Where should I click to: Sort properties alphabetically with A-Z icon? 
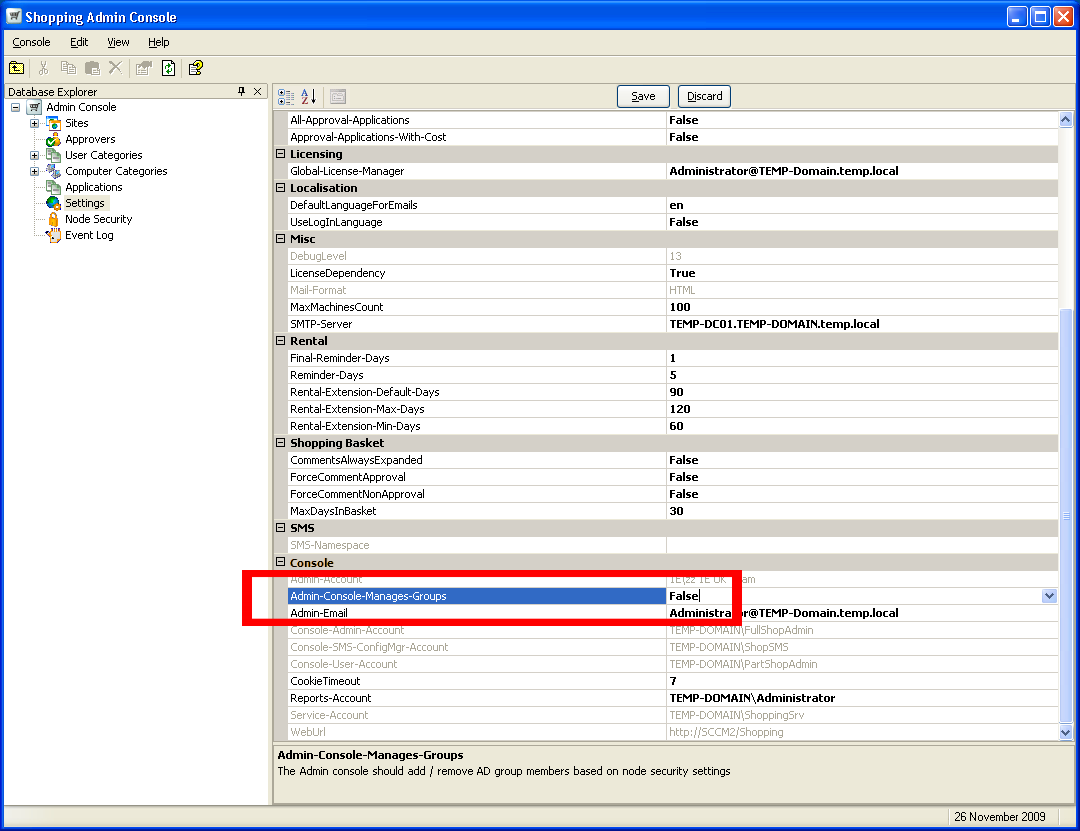tap(309, 96)
